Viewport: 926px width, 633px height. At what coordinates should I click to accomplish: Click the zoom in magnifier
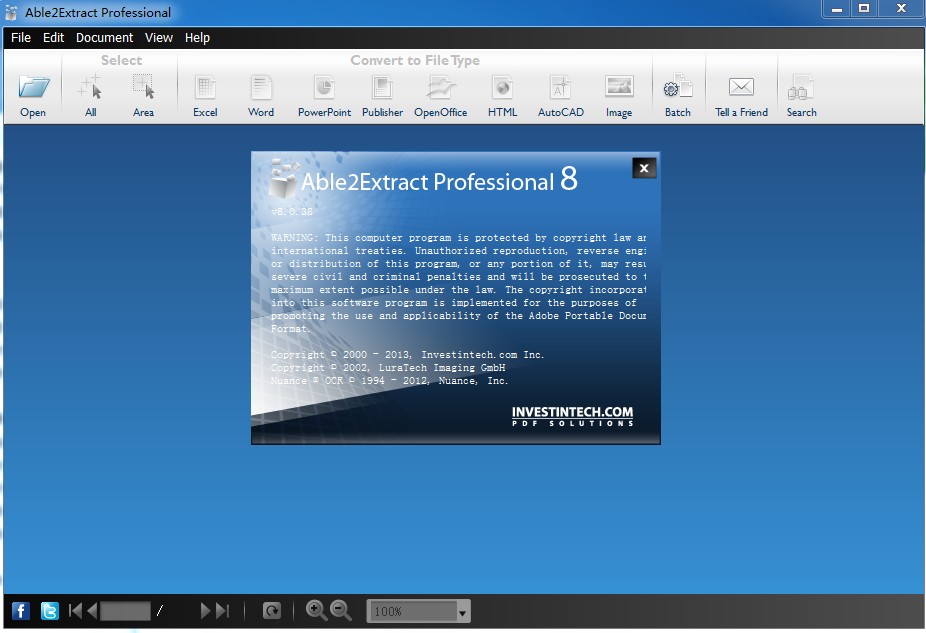point(316,611)
